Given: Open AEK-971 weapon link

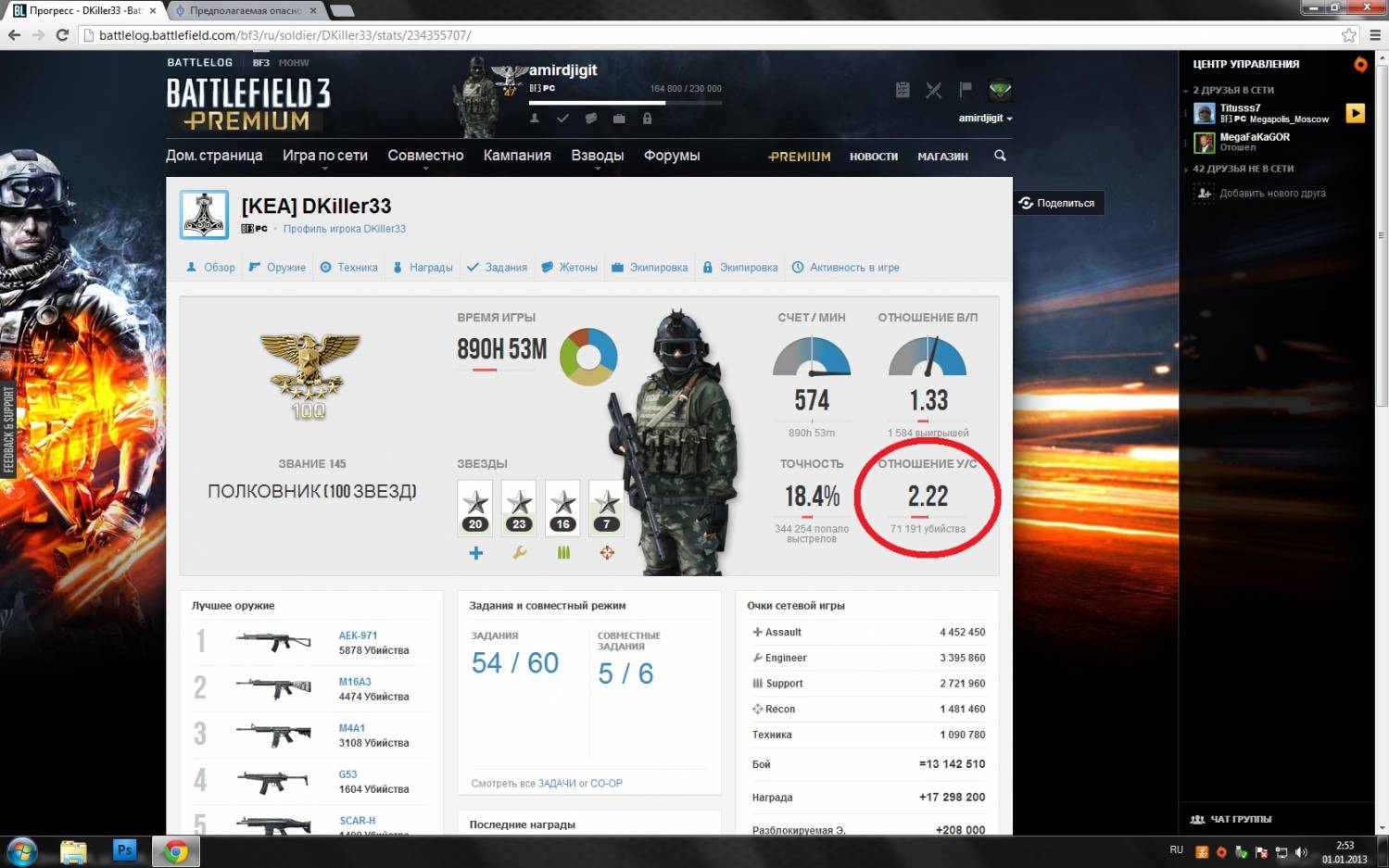Looking at the screenshot, I should pos(358,635).
